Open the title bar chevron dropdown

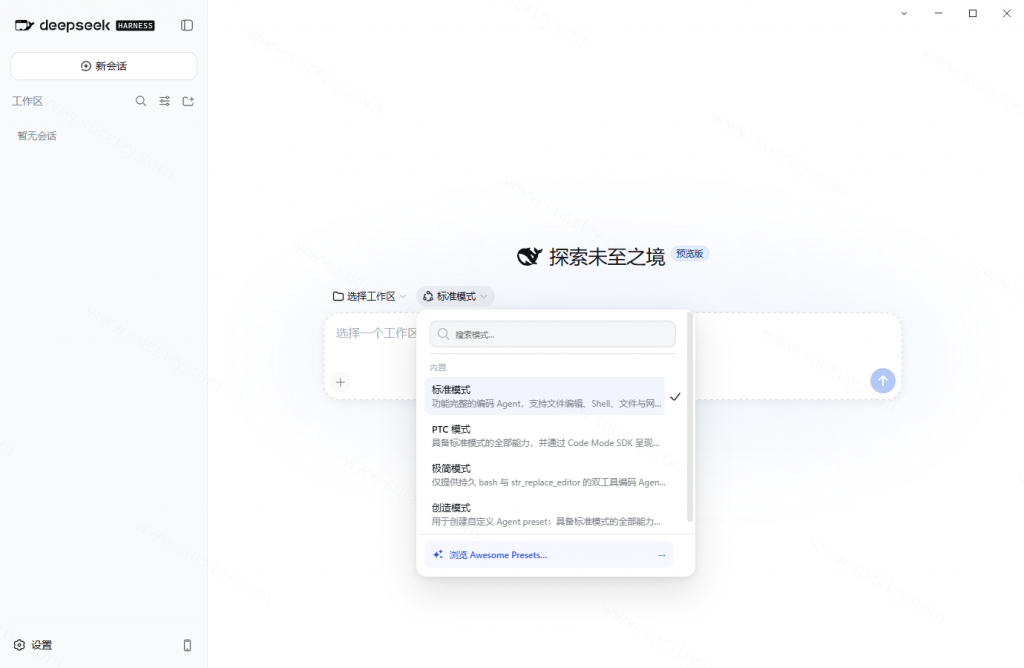[904, 13]
